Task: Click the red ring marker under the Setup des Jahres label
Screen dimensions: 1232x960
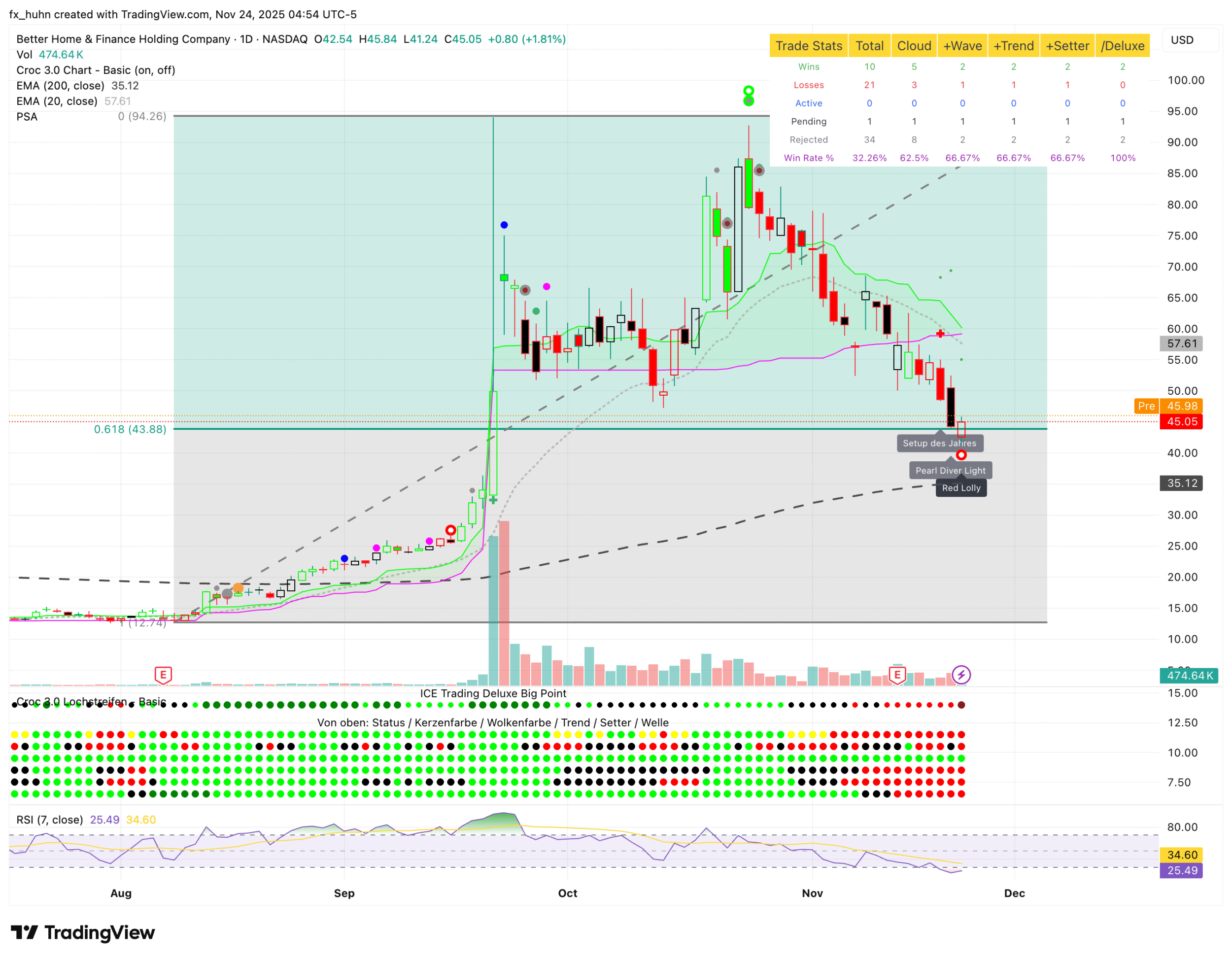Action: (x=961, y=455)
